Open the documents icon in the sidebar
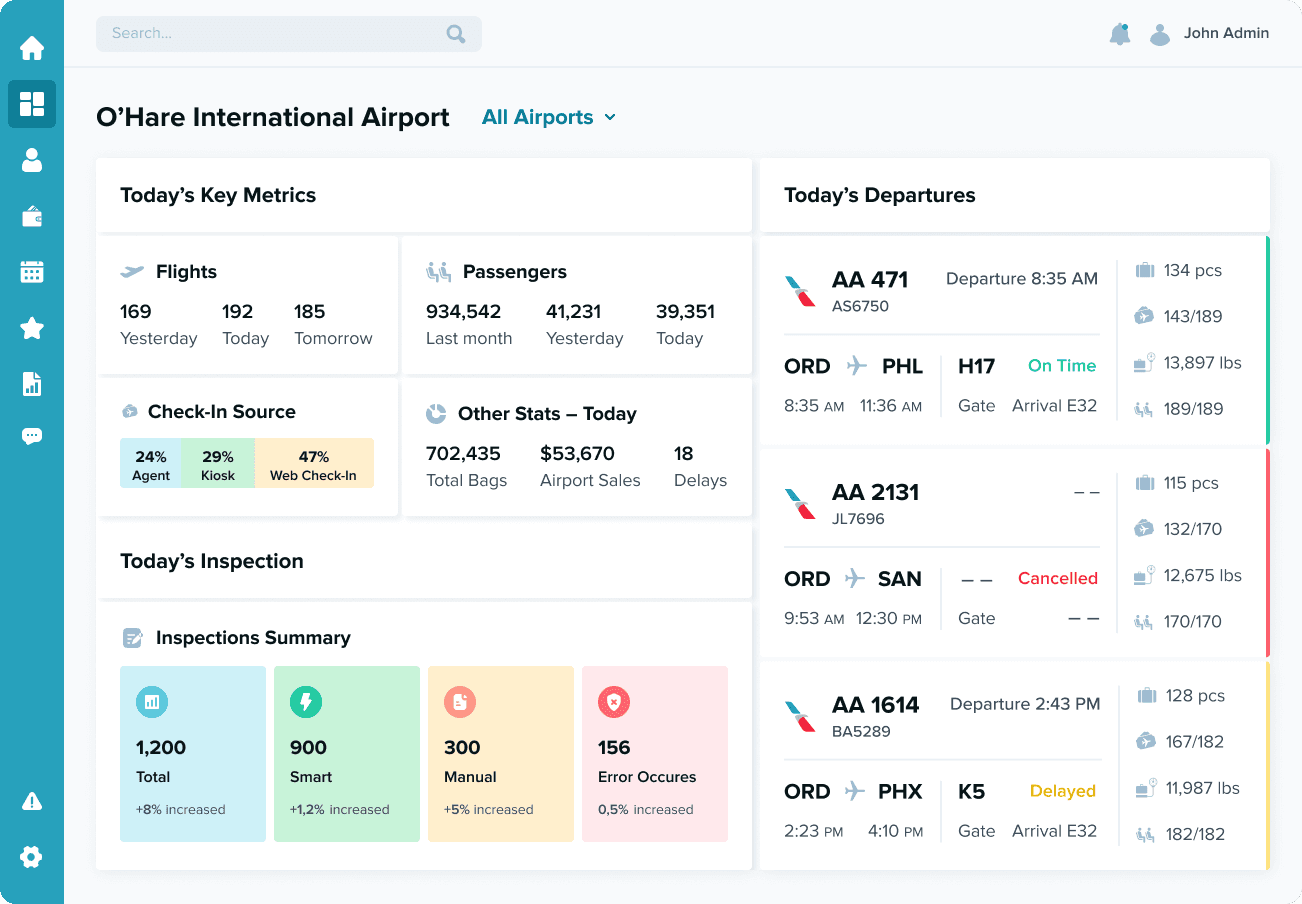The height and width of the screenshot is (904, 1302). coord(32,383)
